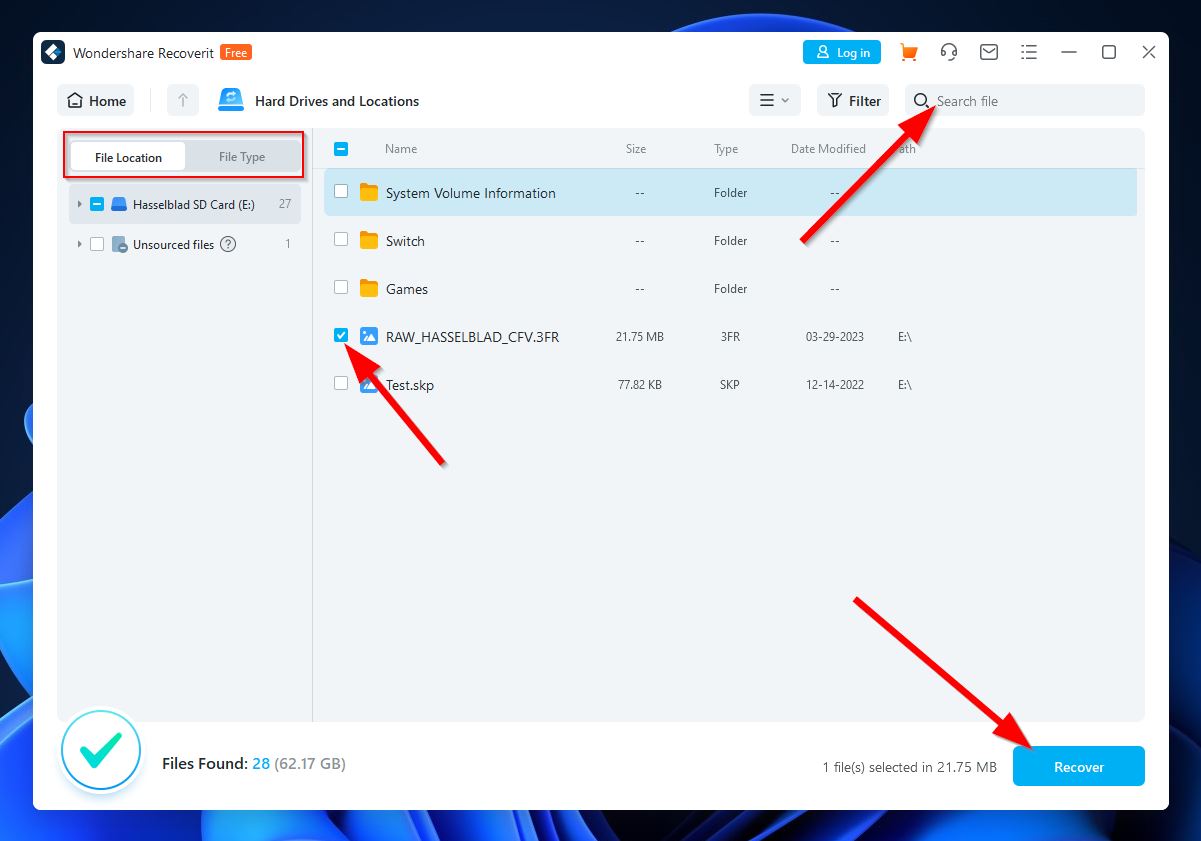Screen dimensions: 1201x841
Task: Open the main menu list icon
Action: coord(1029,52)
